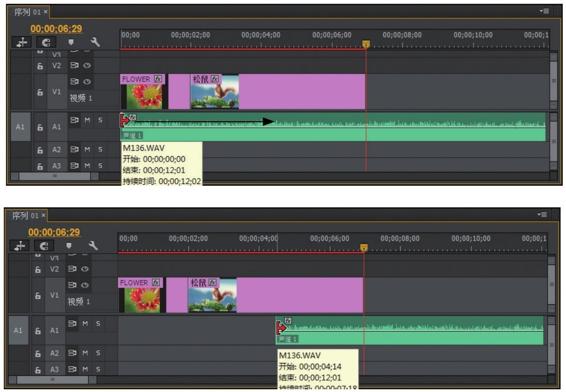This screenshot has height=392, width=566.
Task: Toggle snap magnet in upper timeline
Action: (x=46, y=43)
